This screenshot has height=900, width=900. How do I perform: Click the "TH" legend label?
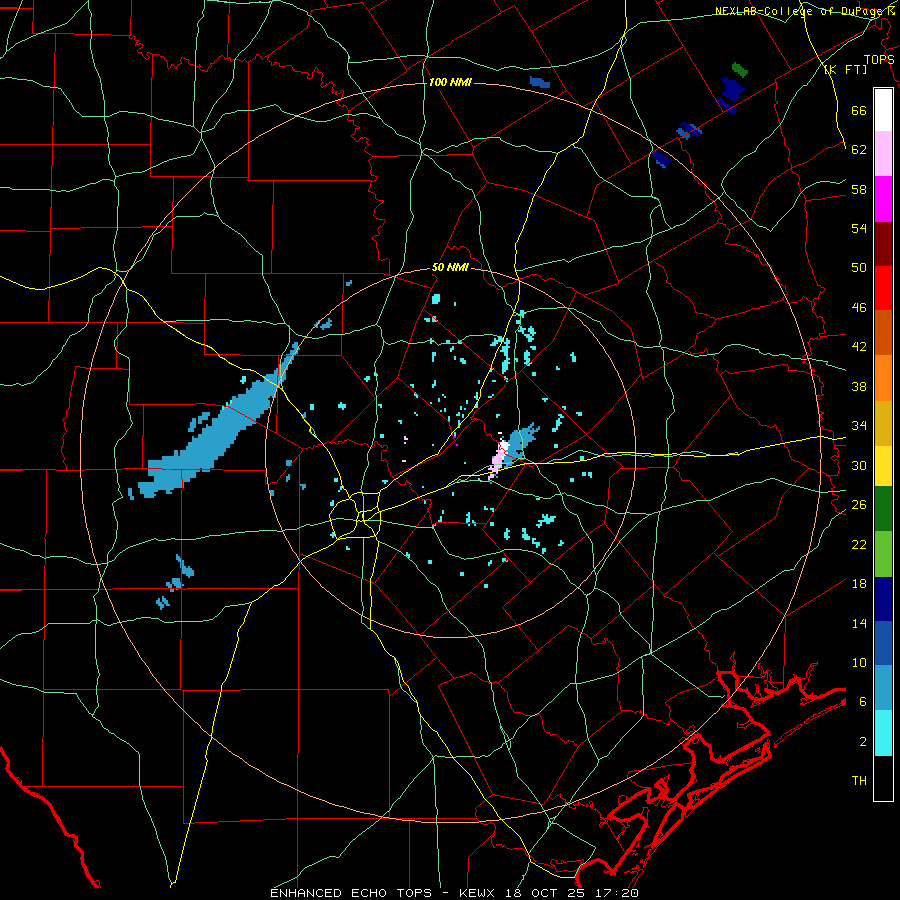click(859, 780)
